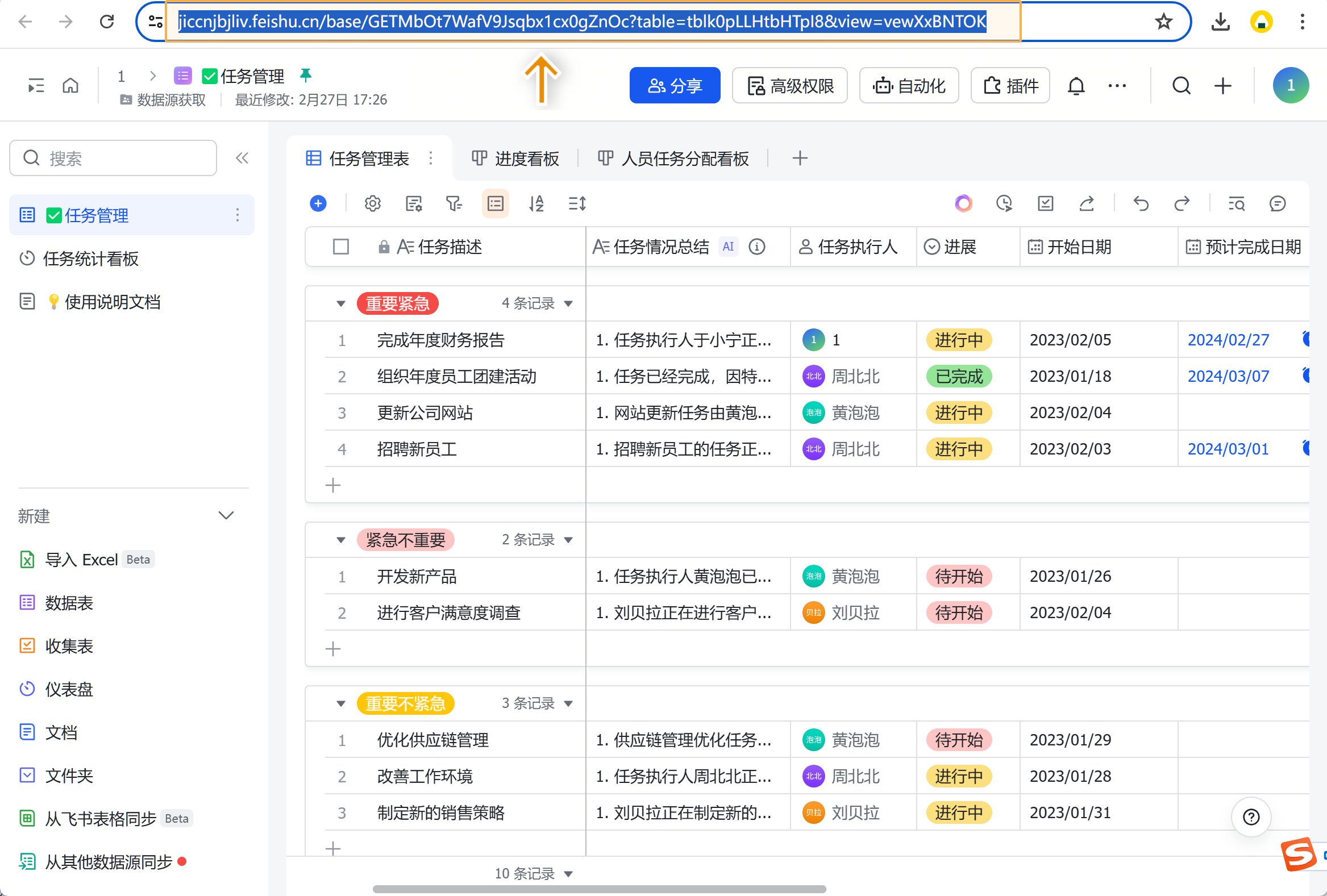This screenshot has width=1327, height=896.
Task: Click the 分享 share button
Action: pos(675,85)
